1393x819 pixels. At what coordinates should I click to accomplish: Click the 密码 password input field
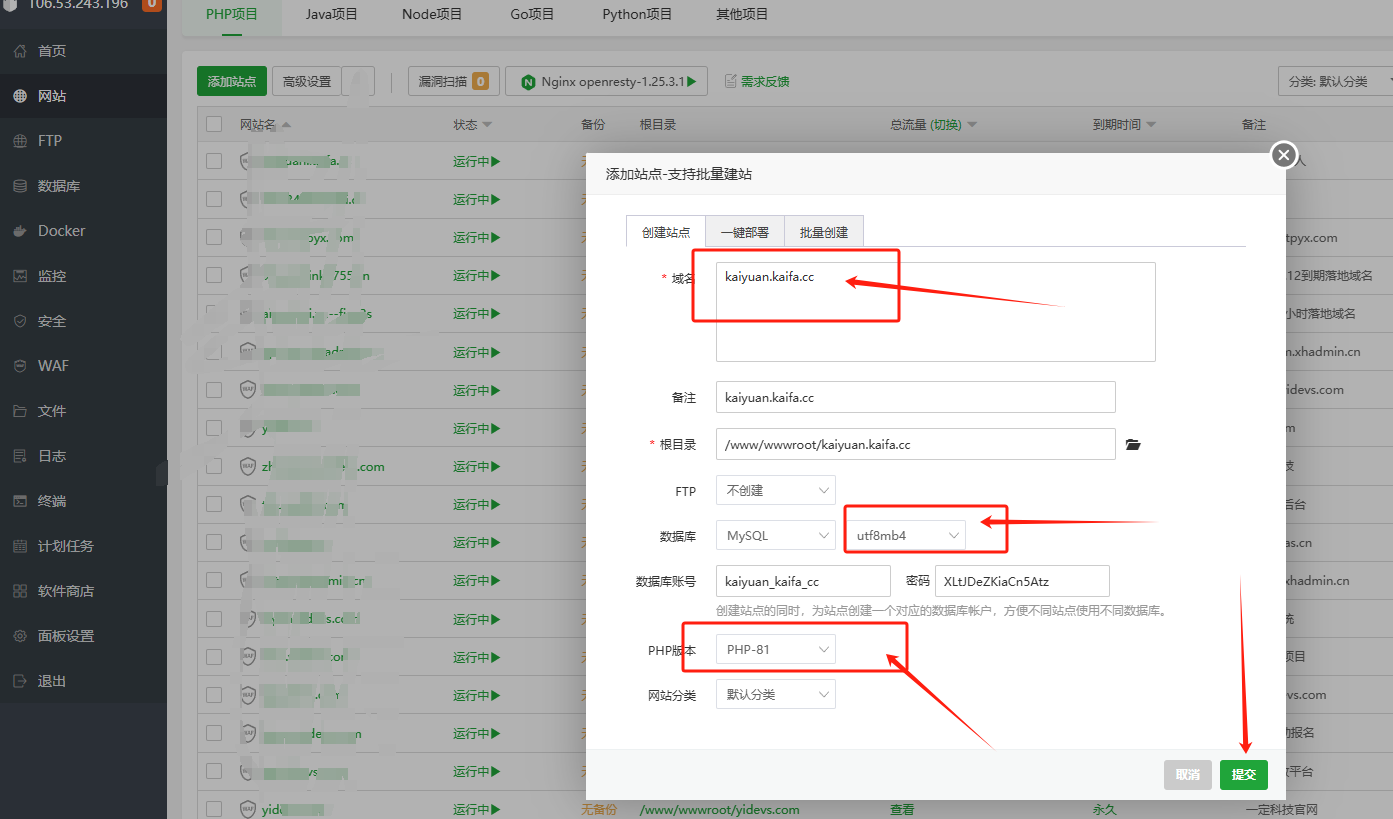[1022, 581]
